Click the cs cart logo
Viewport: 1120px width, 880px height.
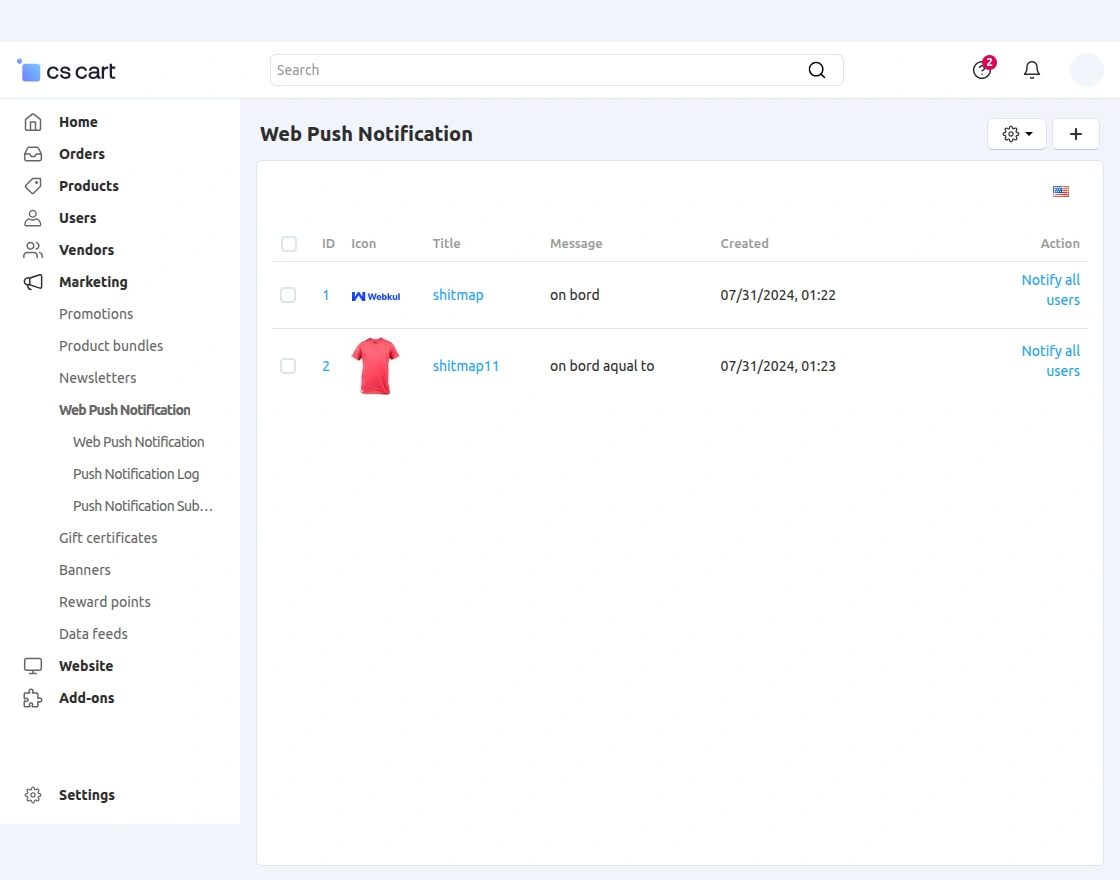(x=66, y=71)
